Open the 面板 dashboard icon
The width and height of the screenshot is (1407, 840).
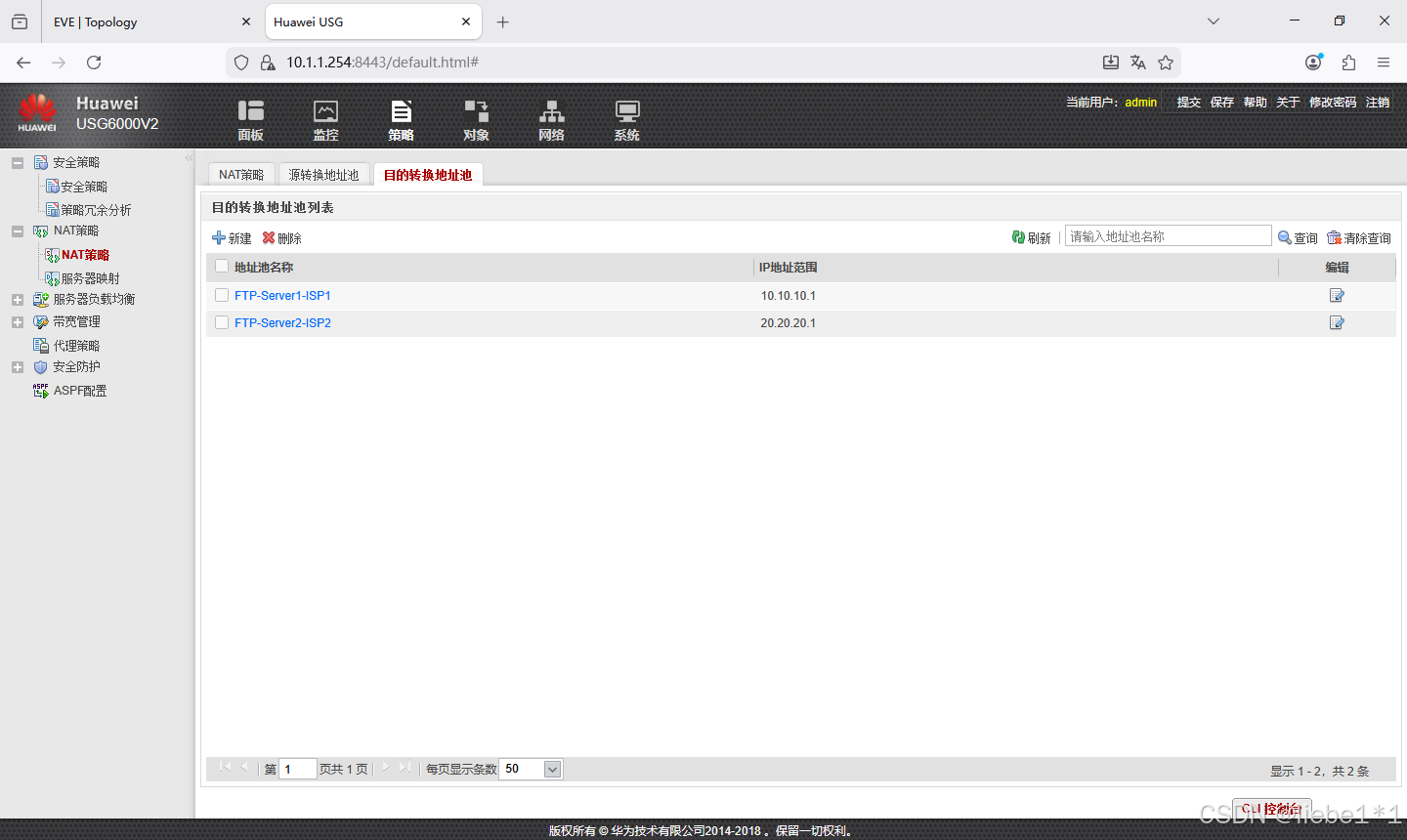tap(250, 120)
